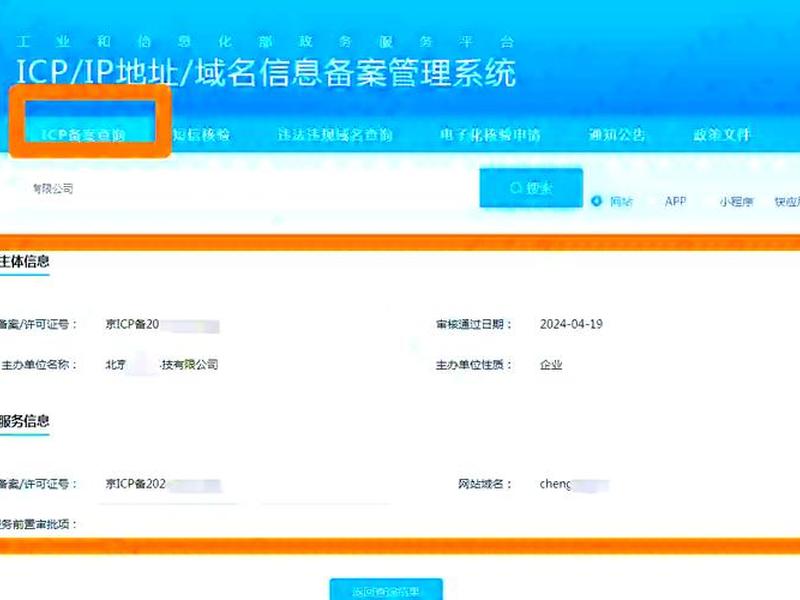Image resolution: width=800 pixels, height=600 pixels.
Task: Open the 短信核验 tab
Action: pos(202,135)
